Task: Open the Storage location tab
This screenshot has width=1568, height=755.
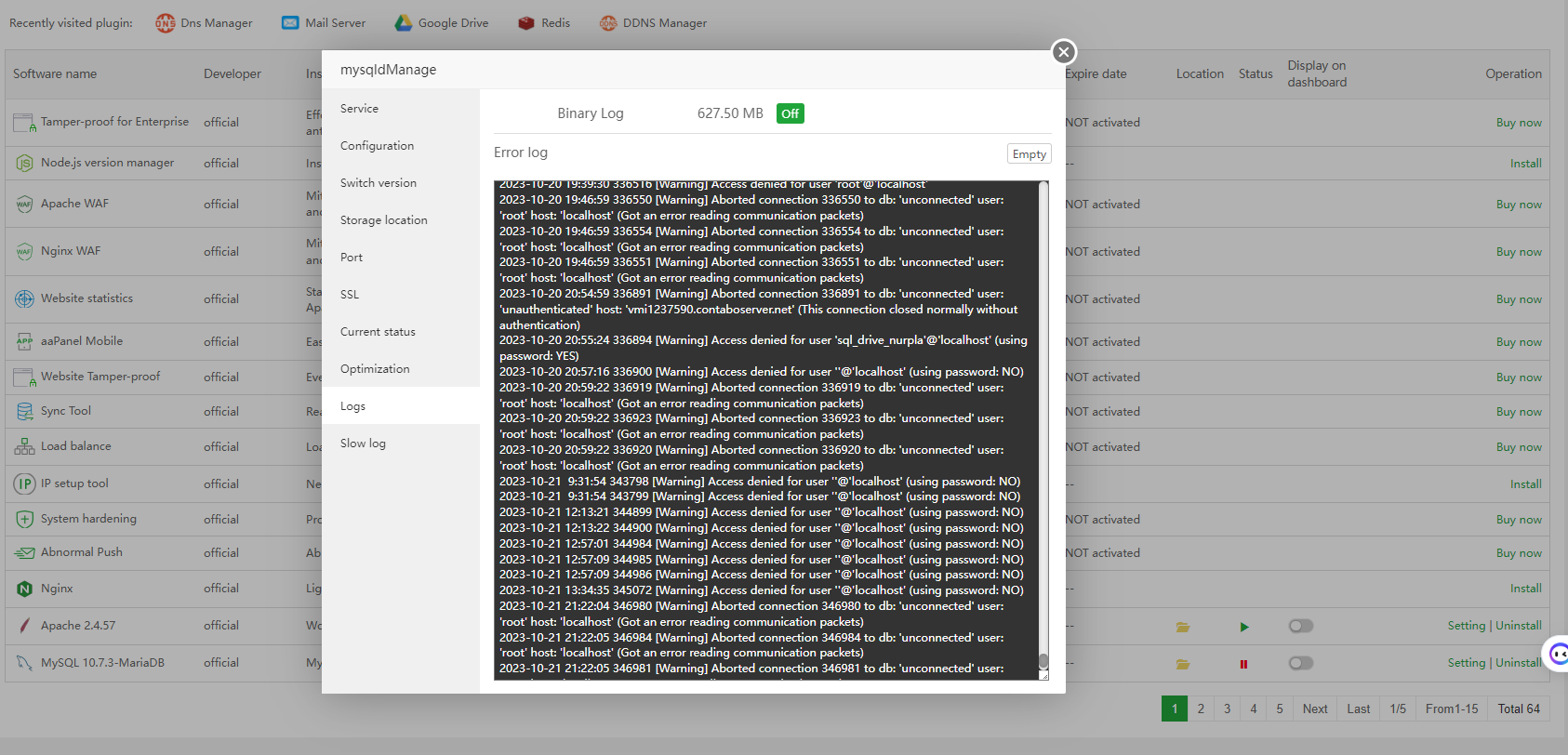Action: pyautogui.click(x=401, y=220)
